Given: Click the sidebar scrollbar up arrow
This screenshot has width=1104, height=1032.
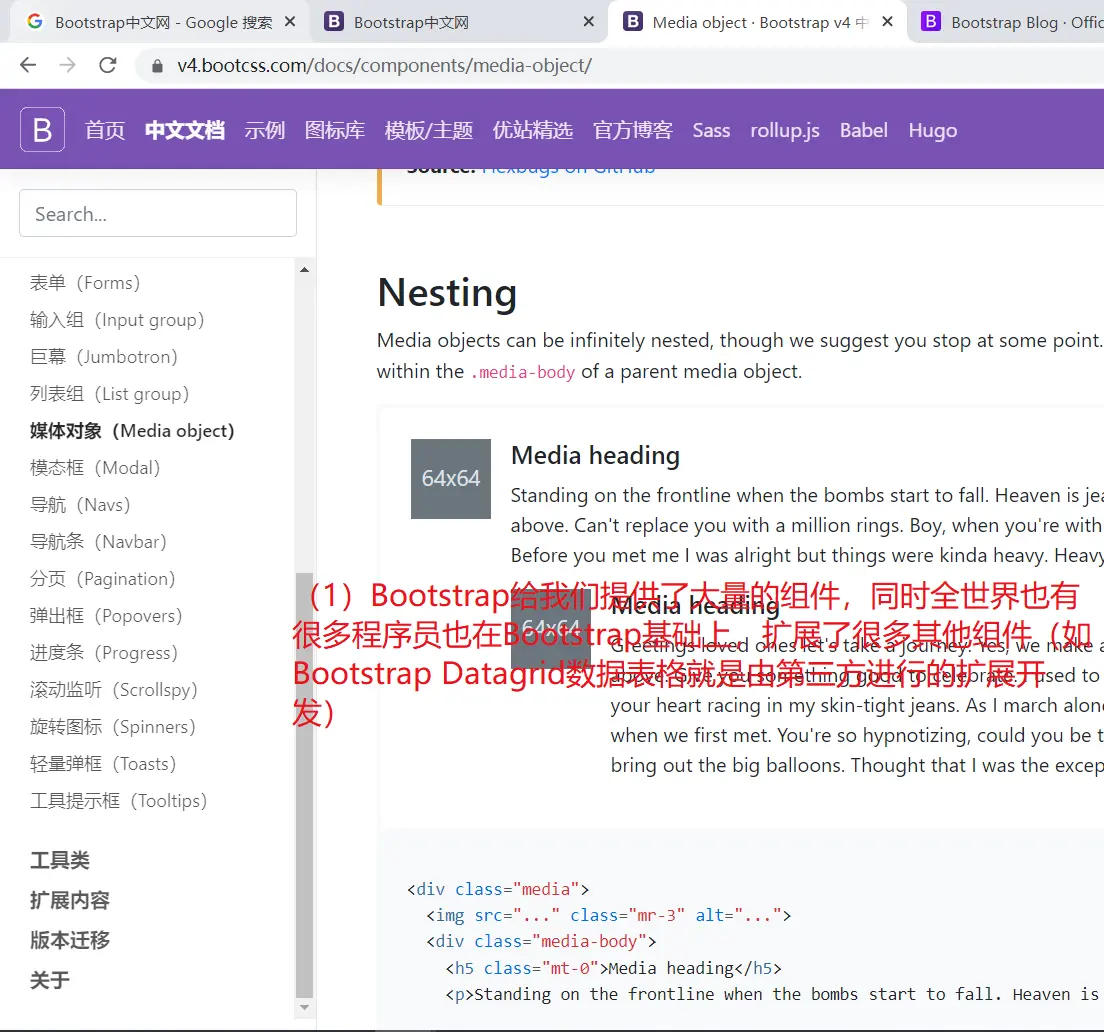Looking at the screenshot, I should pyautogui.click(x=305, y=269).
